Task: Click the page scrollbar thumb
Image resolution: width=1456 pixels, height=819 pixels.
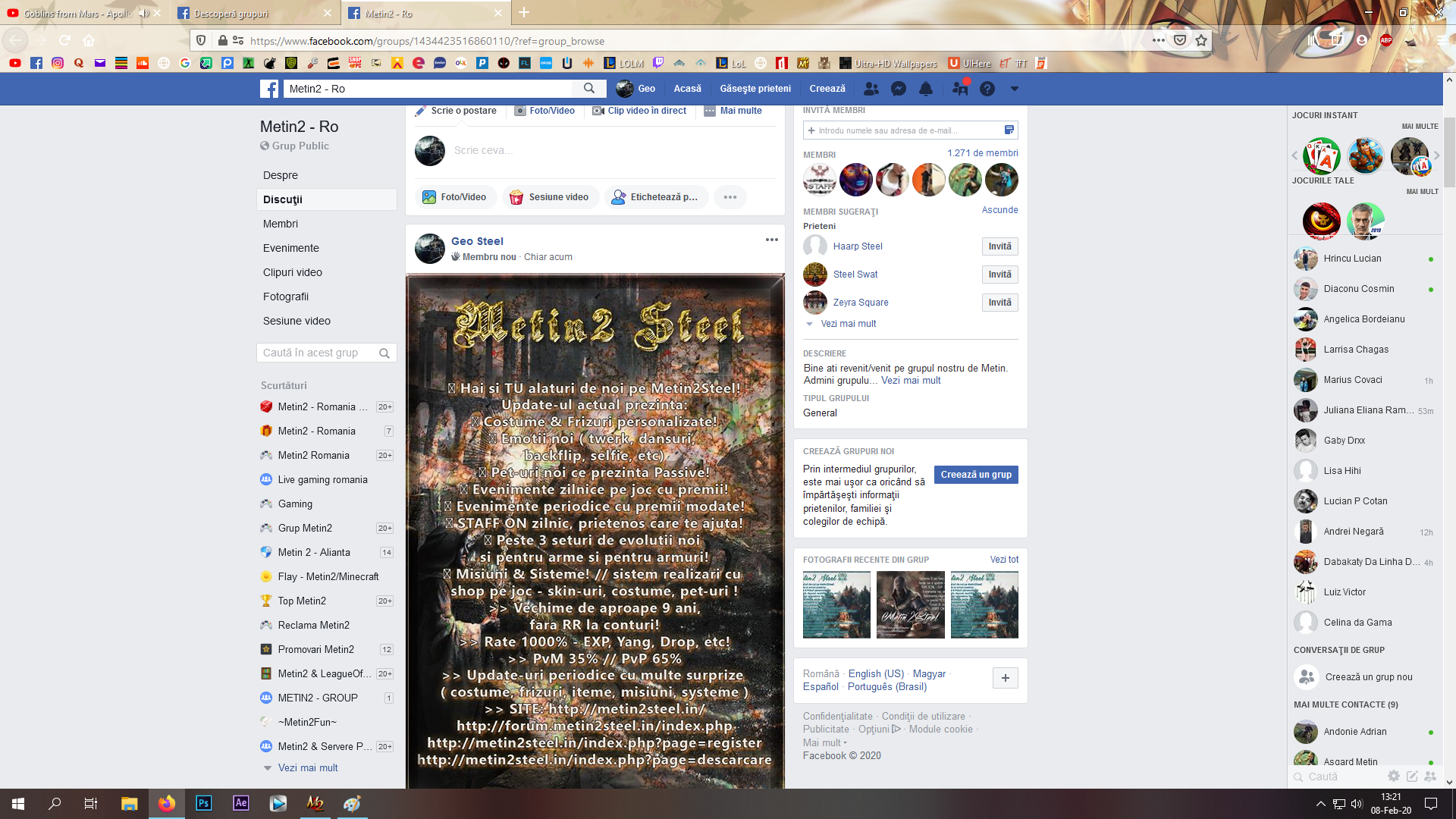Action: (1449, 152)
